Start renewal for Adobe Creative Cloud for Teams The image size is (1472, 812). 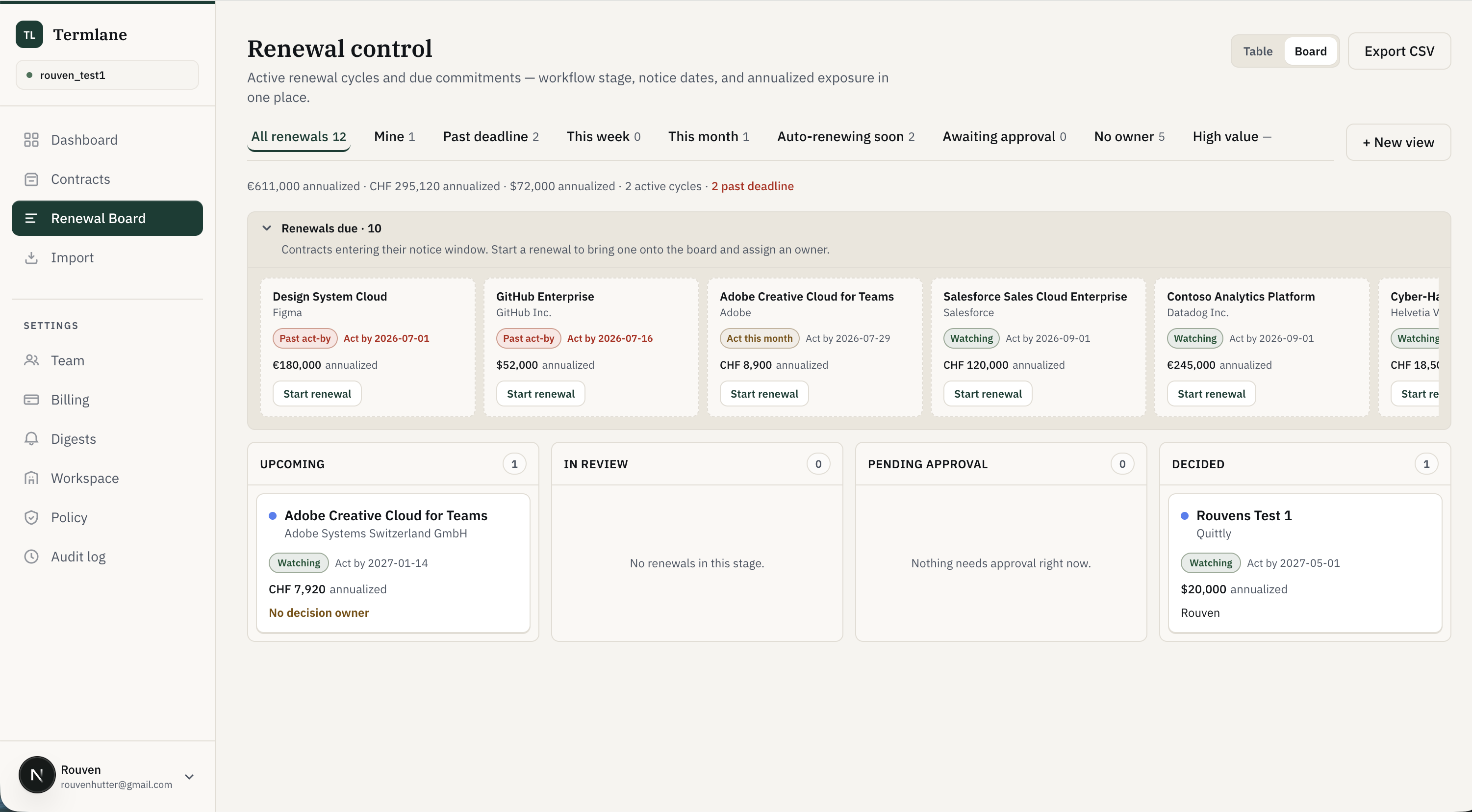click(x=764, y=394)
